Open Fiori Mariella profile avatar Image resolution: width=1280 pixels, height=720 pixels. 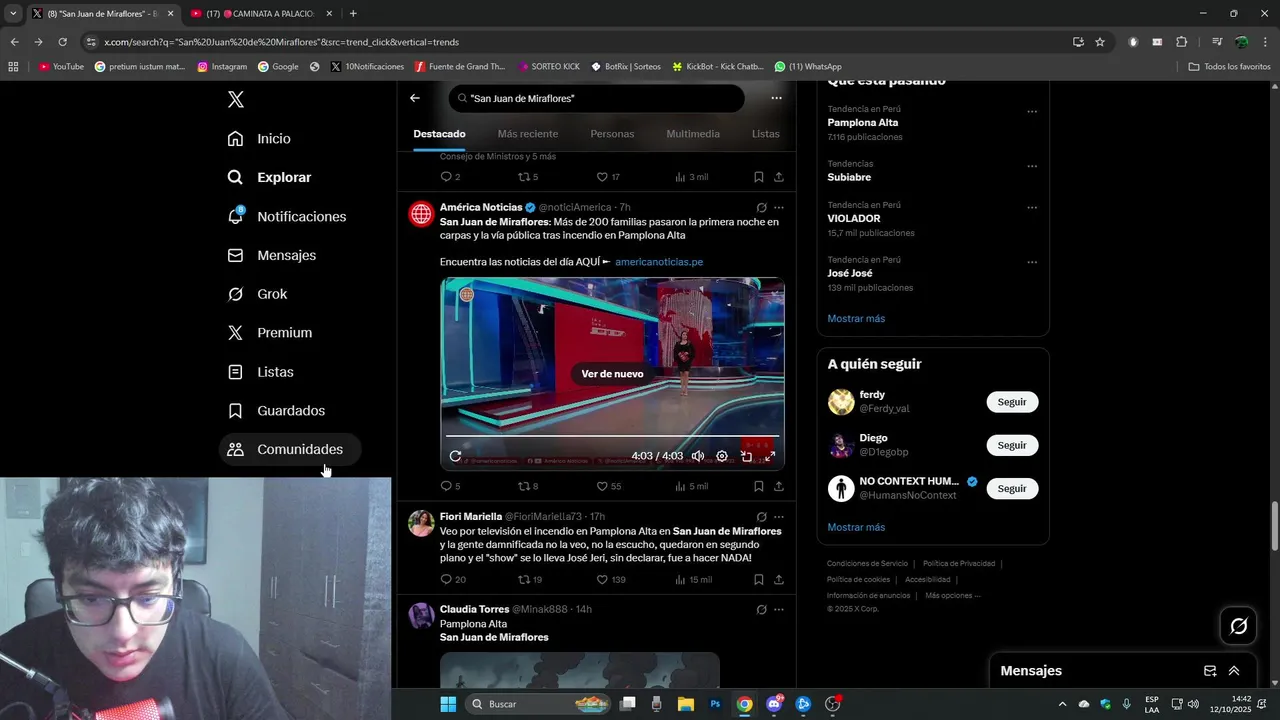pos(421,523)
